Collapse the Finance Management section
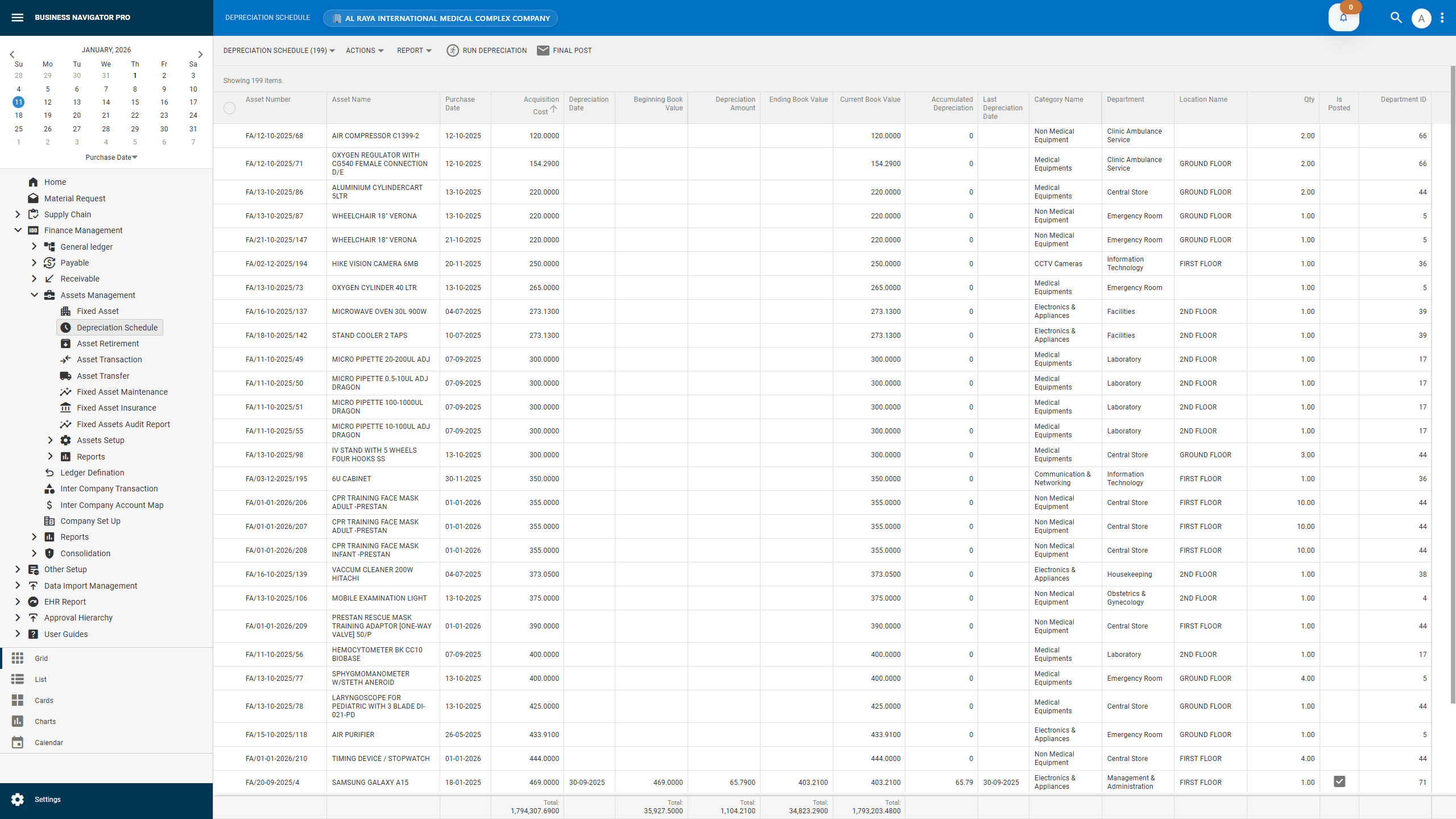The height and width of the screenshot is (819, 1456). (17, 230)
